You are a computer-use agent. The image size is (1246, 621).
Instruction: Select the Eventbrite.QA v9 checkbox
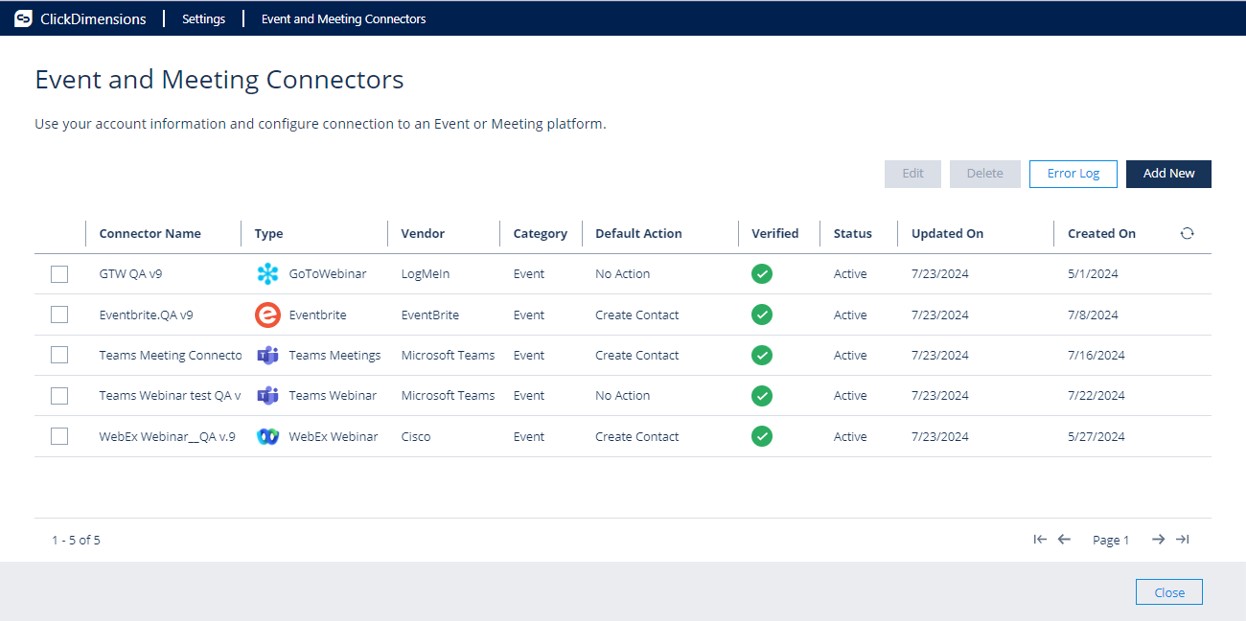[59, 315]
